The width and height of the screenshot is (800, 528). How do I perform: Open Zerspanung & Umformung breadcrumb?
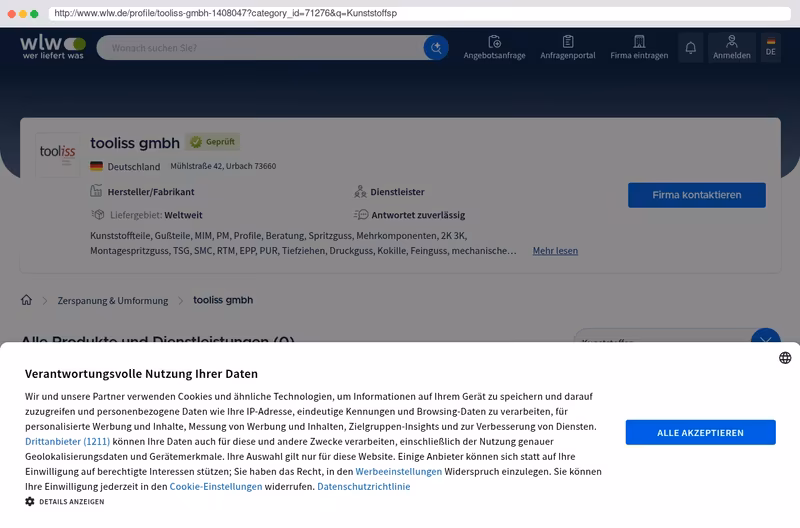click(x=113, y=300)
